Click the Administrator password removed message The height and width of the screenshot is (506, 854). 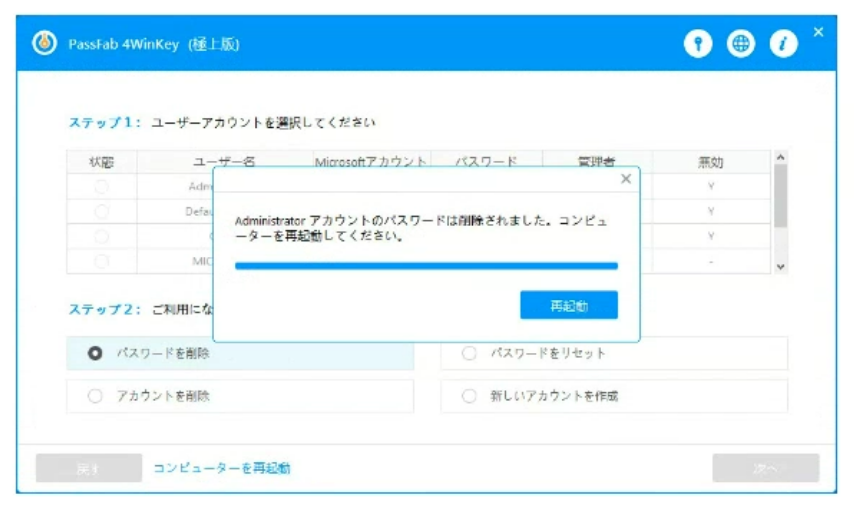[x=421, y=228]
